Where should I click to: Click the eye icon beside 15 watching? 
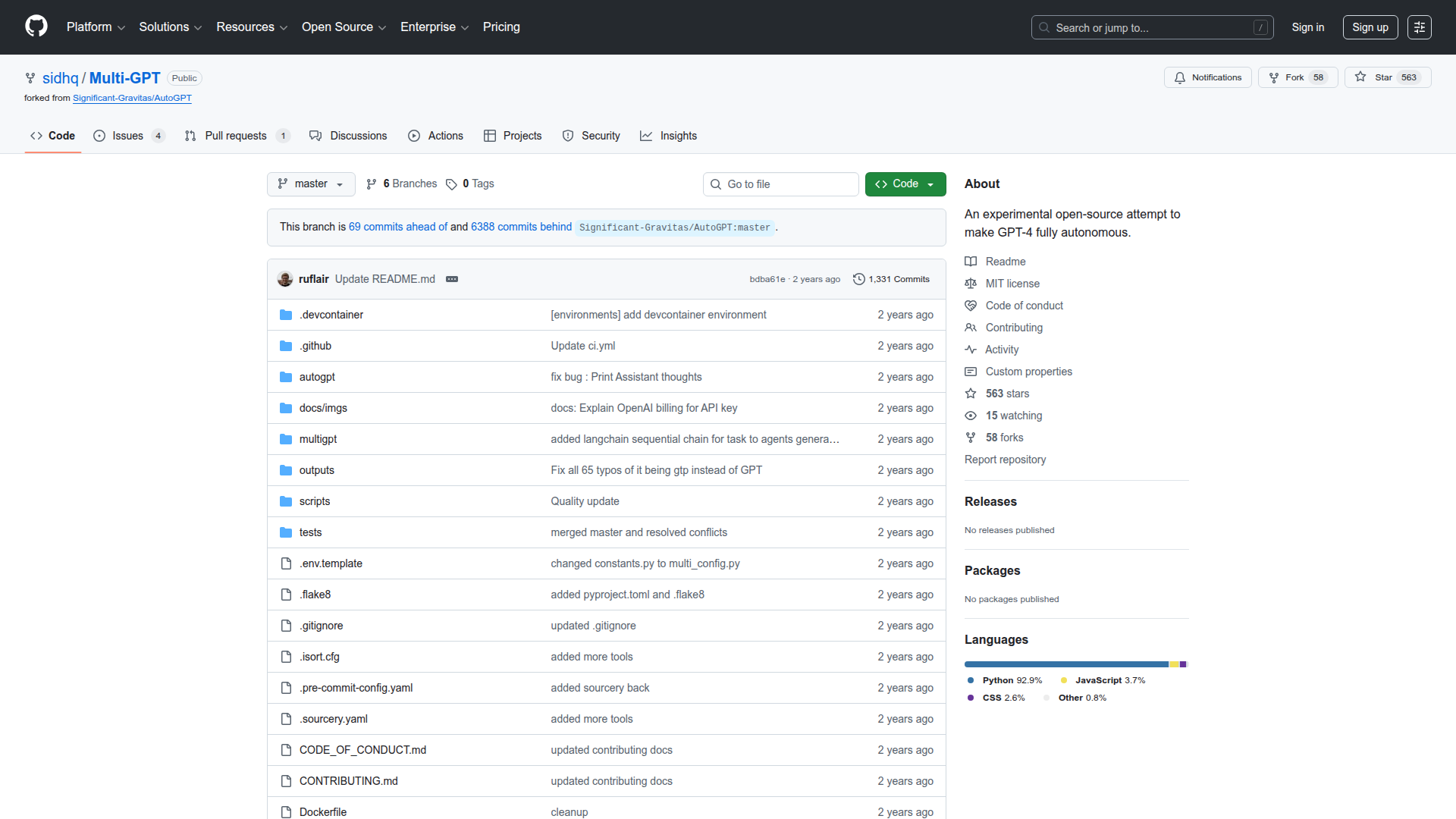[x=971, y=416]
